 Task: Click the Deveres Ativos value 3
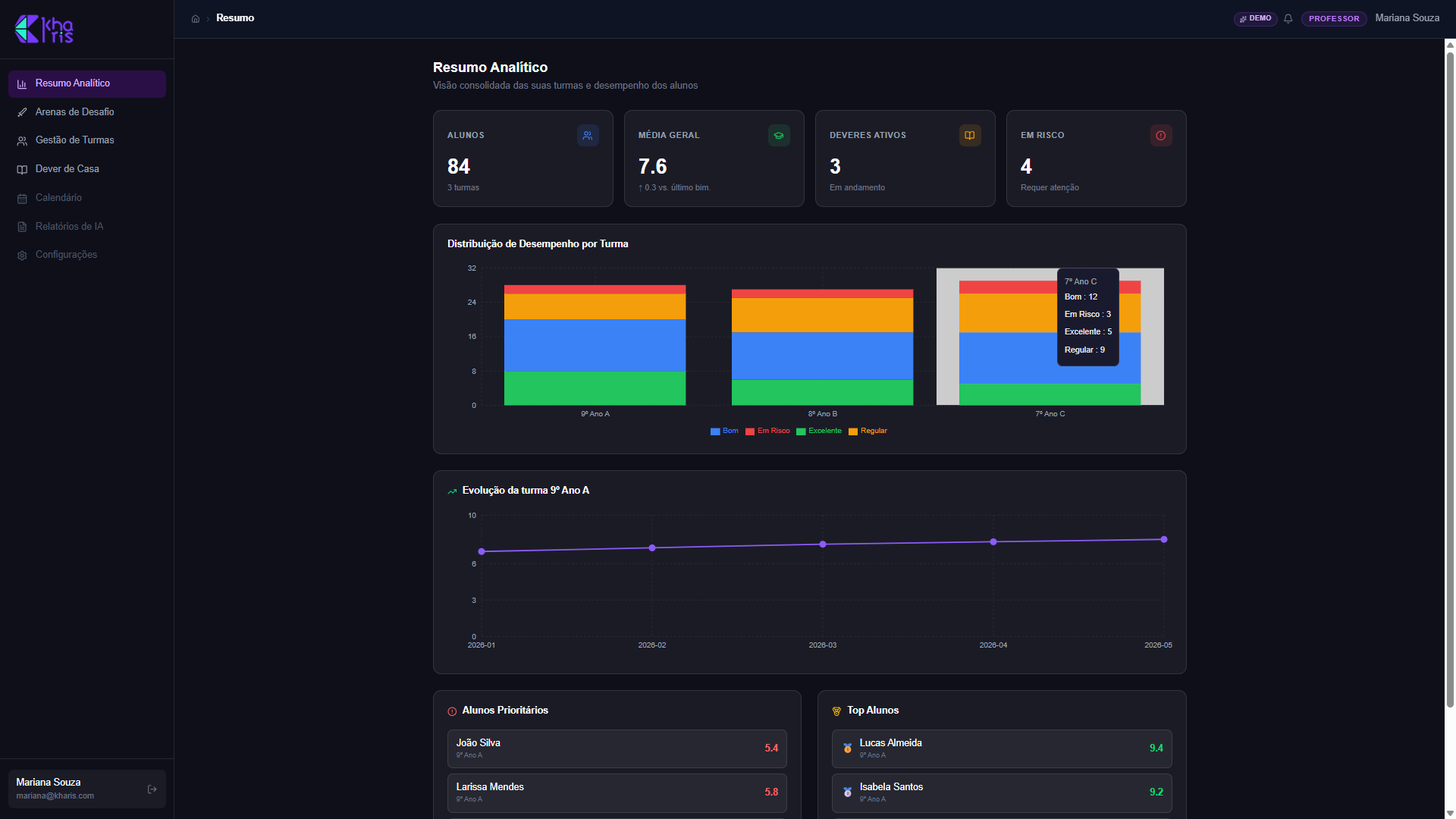835,167
